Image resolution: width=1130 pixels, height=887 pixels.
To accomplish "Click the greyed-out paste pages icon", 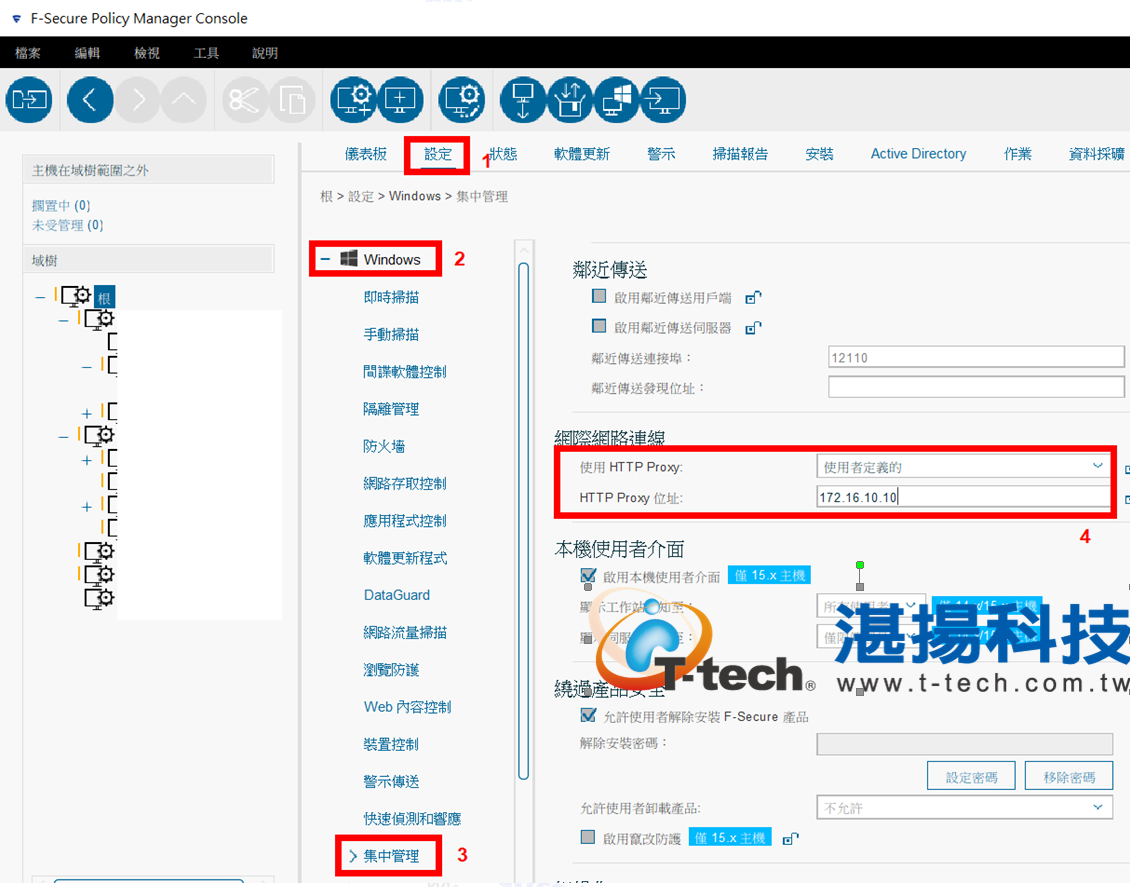I will point(292,99).
